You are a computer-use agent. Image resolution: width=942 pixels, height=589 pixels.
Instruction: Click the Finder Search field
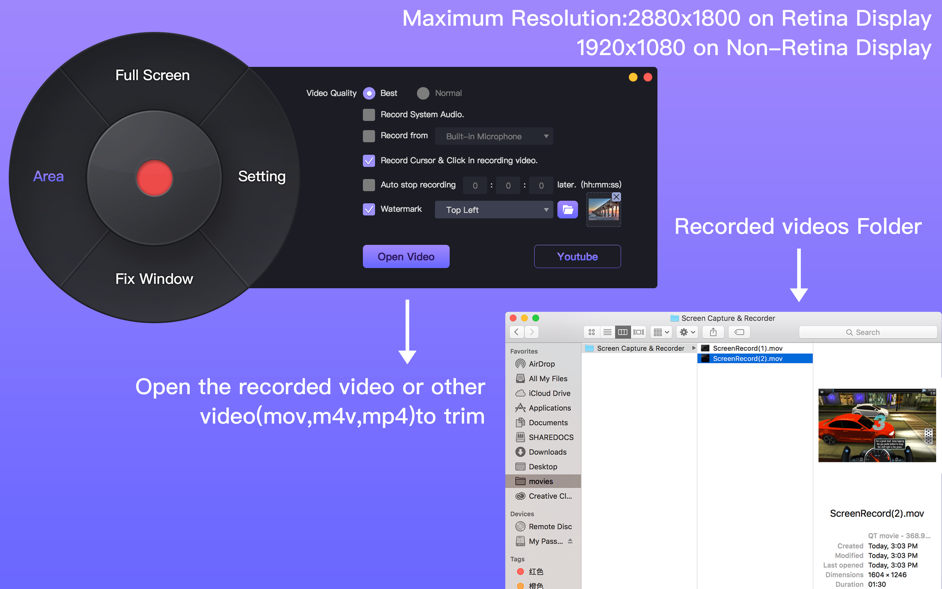coord(868,332)
